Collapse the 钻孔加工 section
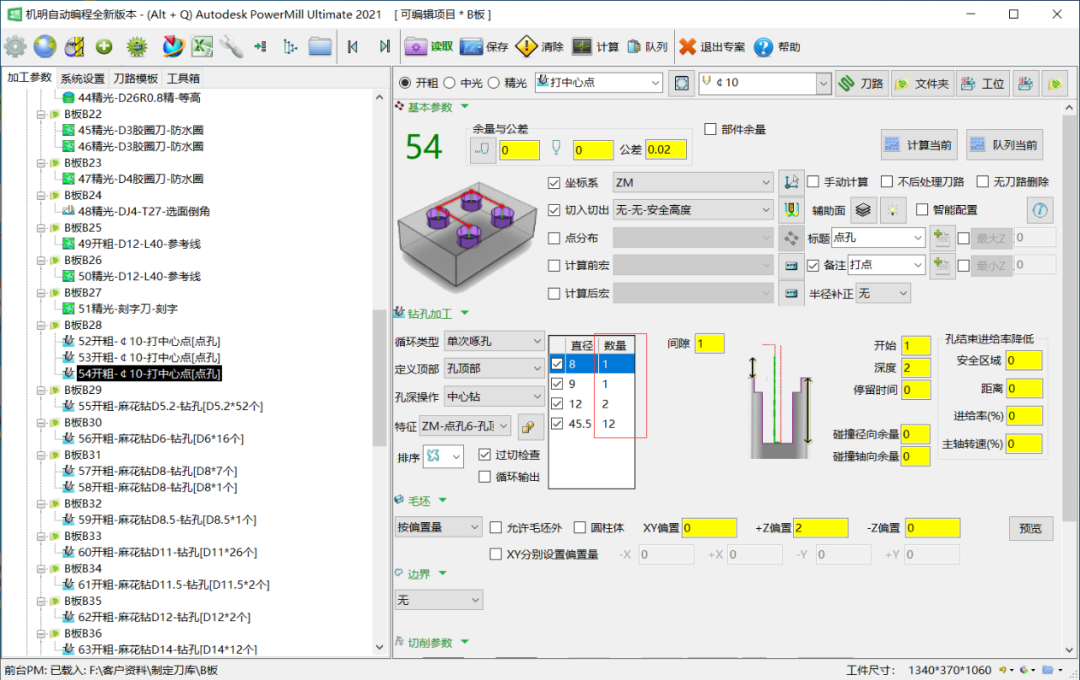Image resolution: width=1080 pixels, height=680 pixels. (x=466, y=314)
